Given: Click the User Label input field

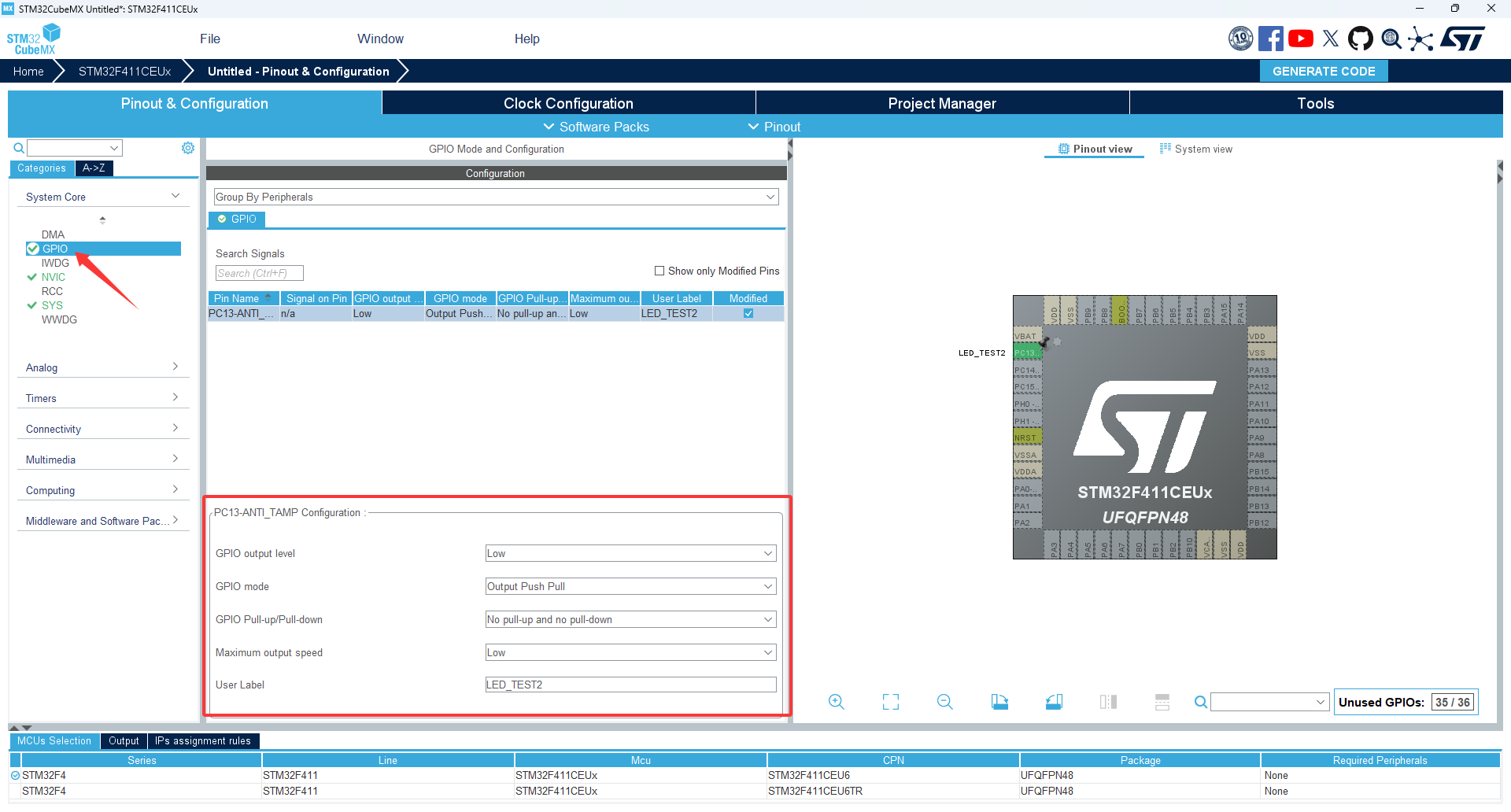Looking at the screenshot, I should [631, 685].
